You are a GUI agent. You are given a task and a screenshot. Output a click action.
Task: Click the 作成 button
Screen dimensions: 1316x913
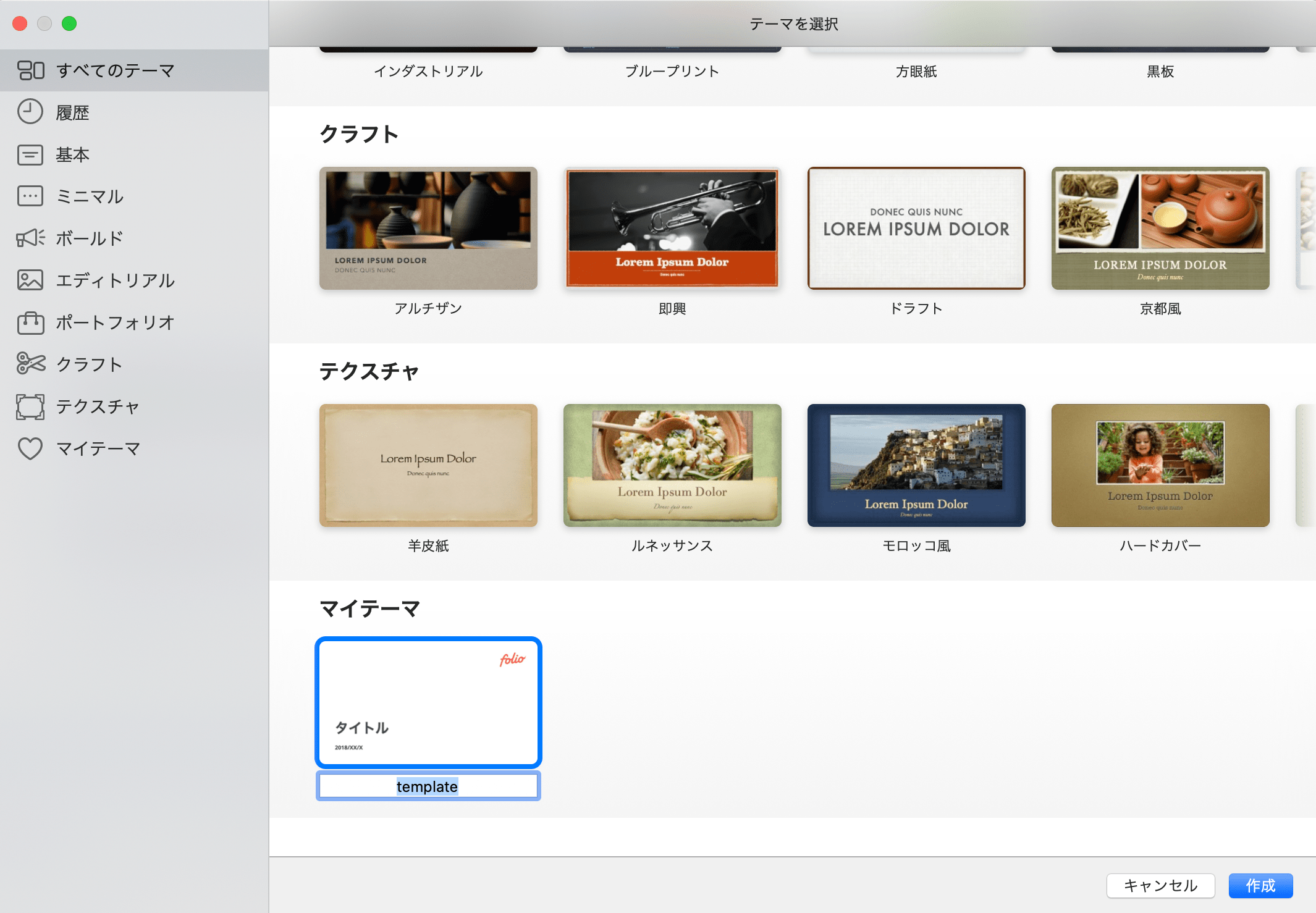tap(1260, 886)
